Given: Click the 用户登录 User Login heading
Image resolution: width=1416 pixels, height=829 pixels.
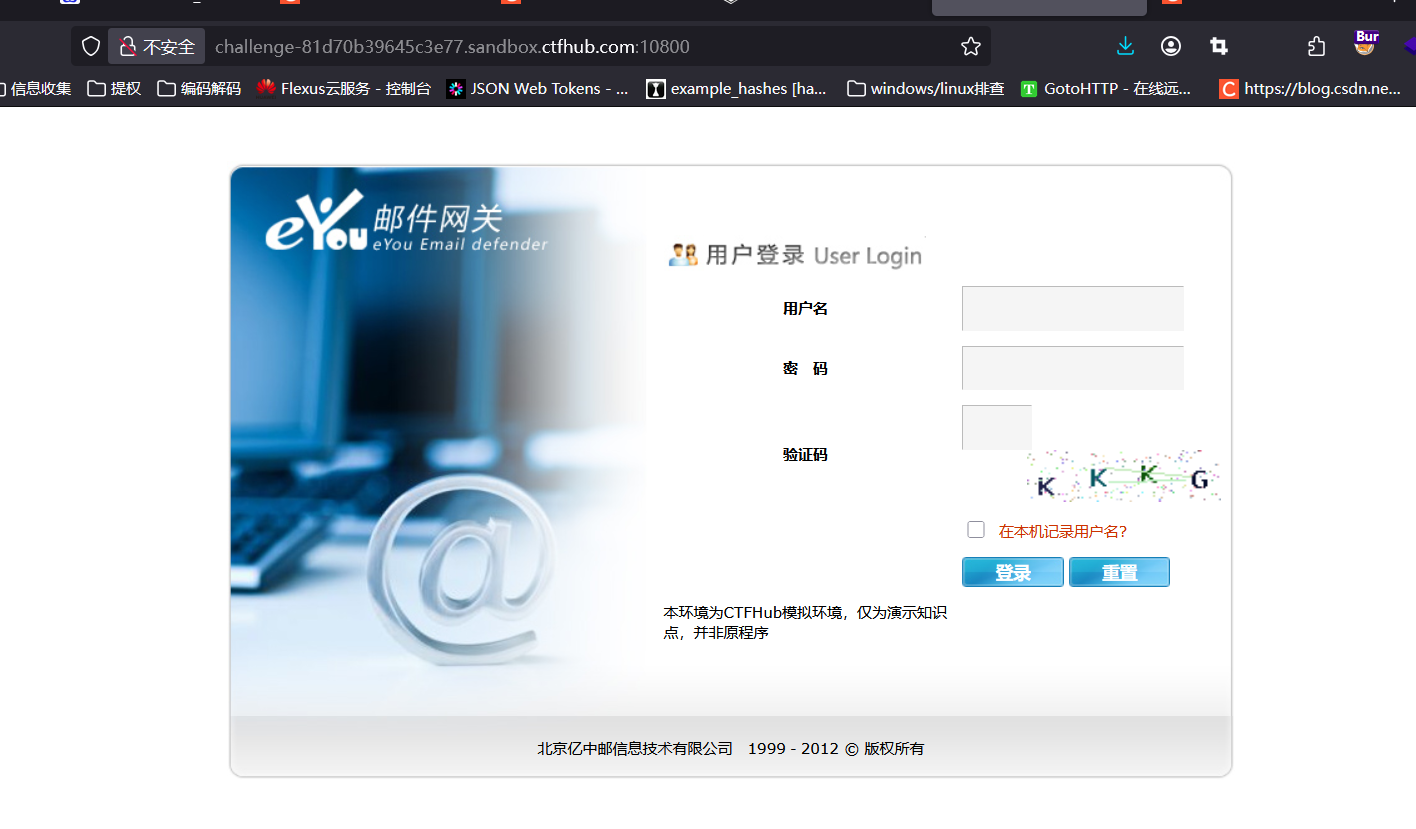Looking at the screenshot, I should pos(813,255).
